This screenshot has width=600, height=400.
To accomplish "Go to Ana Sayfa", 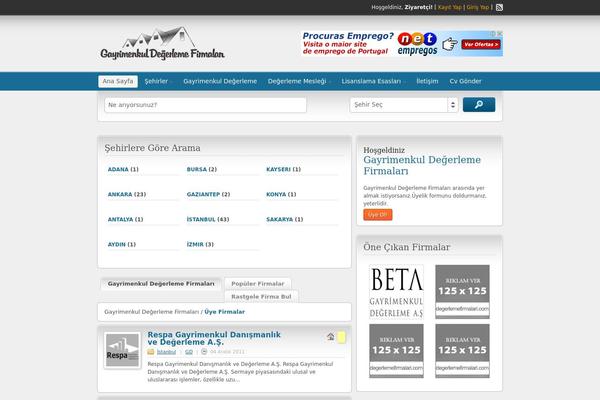I will pos(118,81).
